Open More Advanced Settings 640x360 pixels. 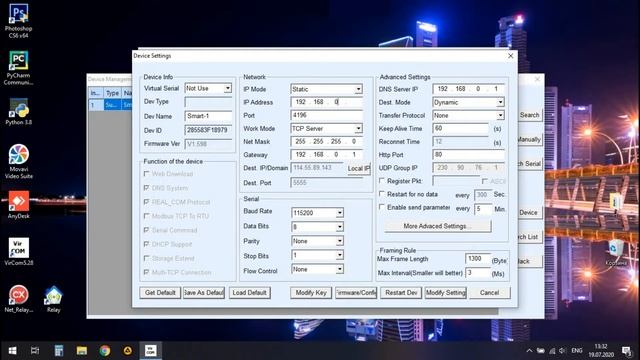(438, 226)
